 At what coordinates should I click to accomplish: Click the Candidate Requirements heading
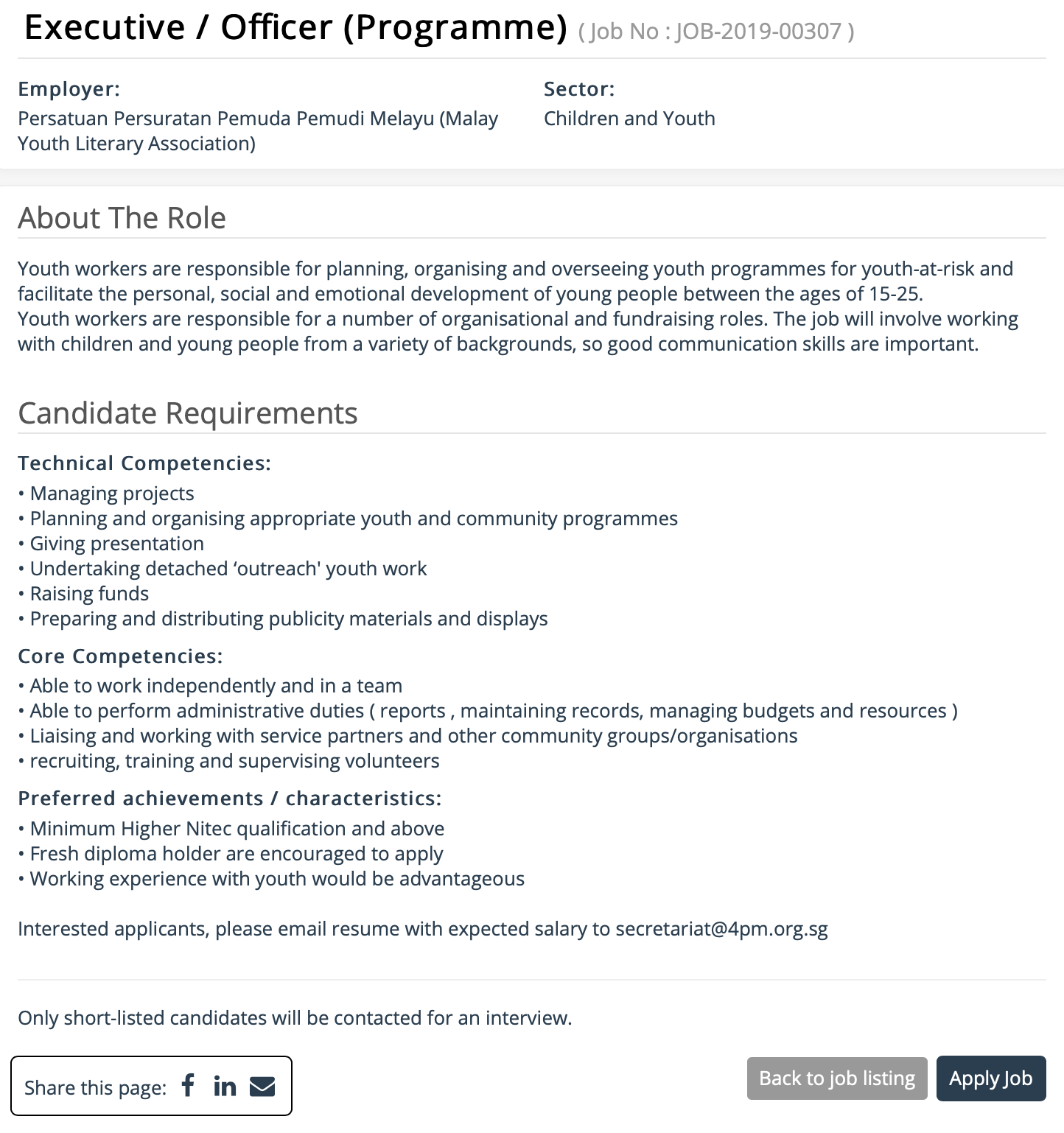click(188, 413)
